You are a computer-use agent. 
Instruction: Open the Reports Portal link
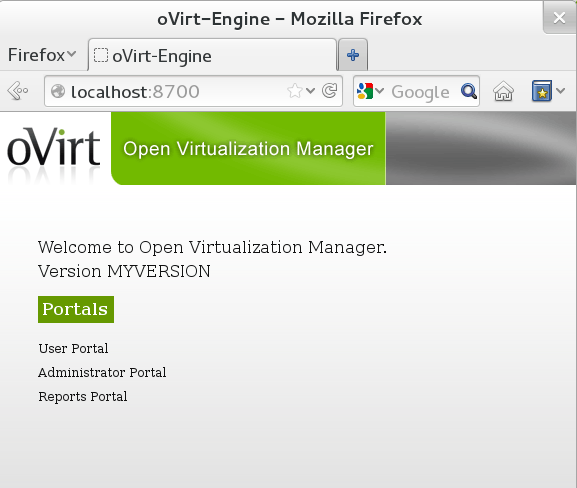click(x=83, y=397)
